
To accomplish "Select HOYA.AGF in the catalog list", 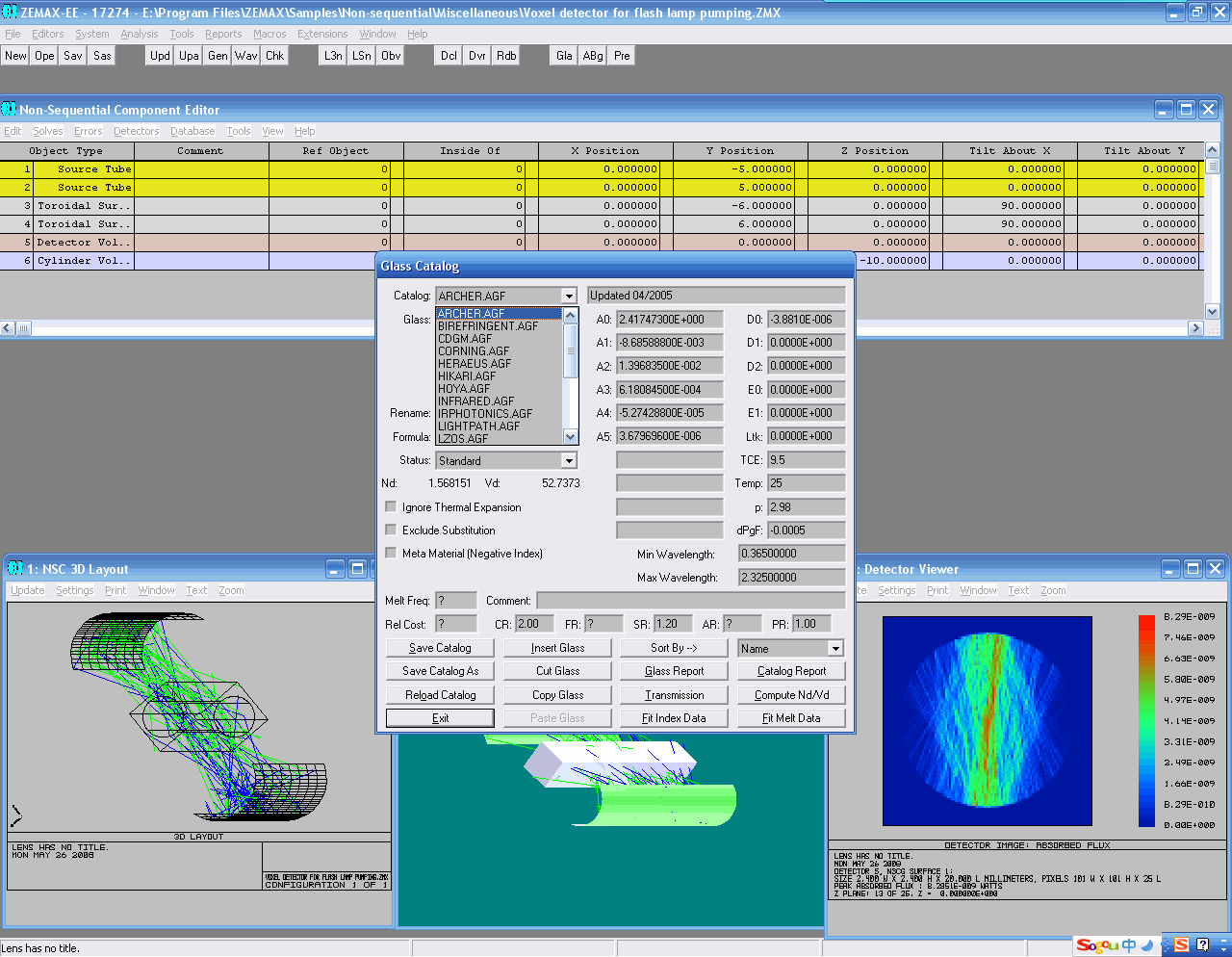I will (x=464, y=389).
